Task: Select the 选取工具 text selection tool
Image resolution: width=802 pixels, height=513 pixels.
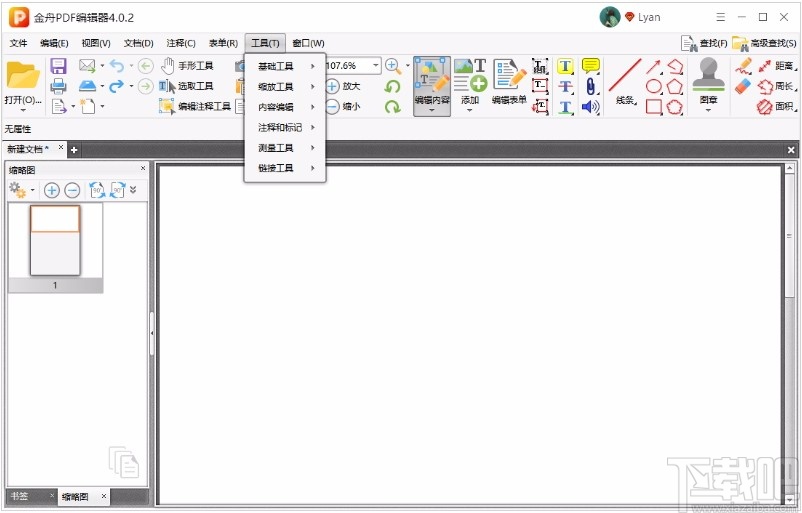Action: coord(186,86)
